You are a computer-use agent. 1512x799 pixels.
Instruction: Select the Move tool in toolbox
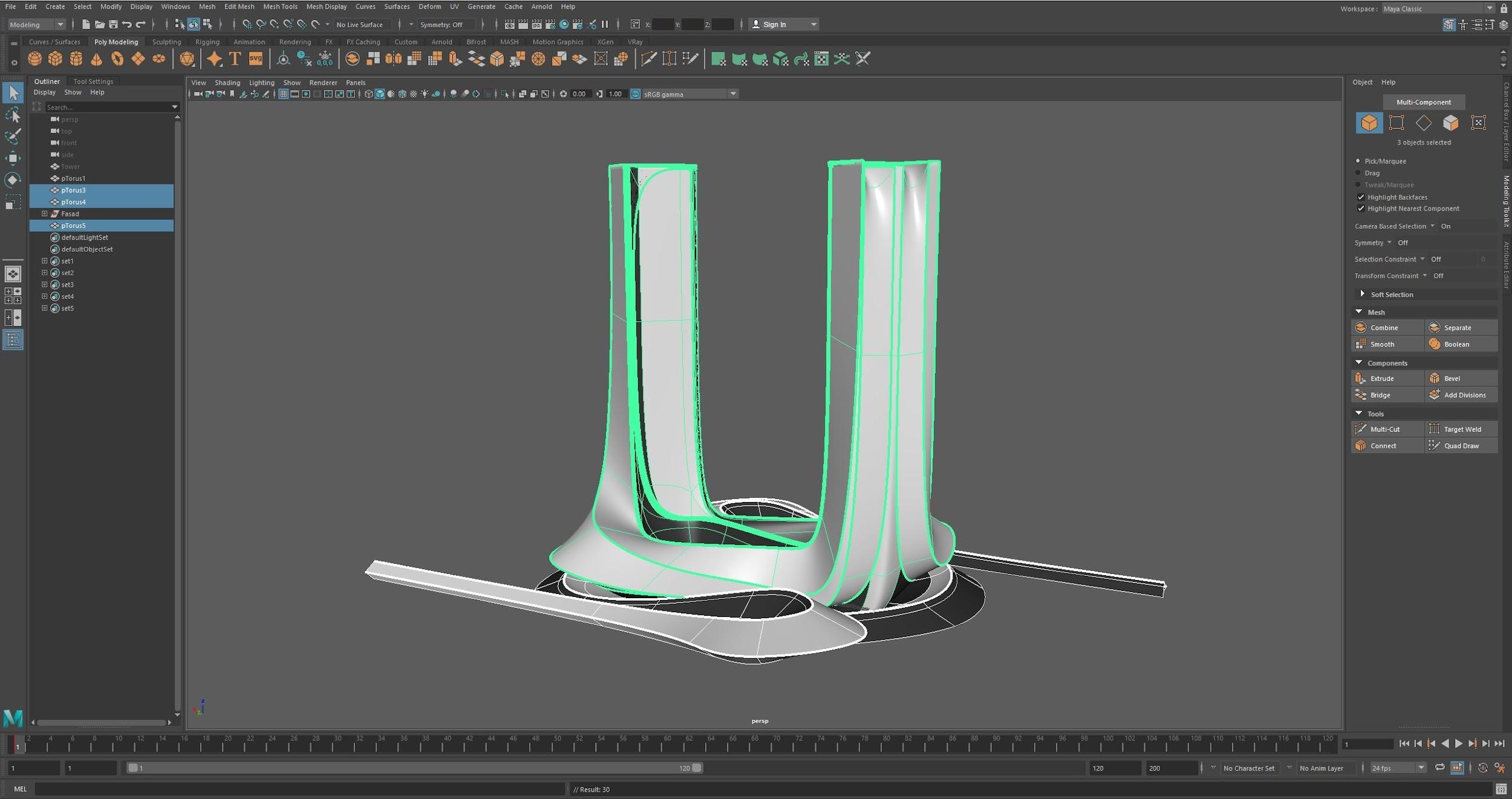13,158
